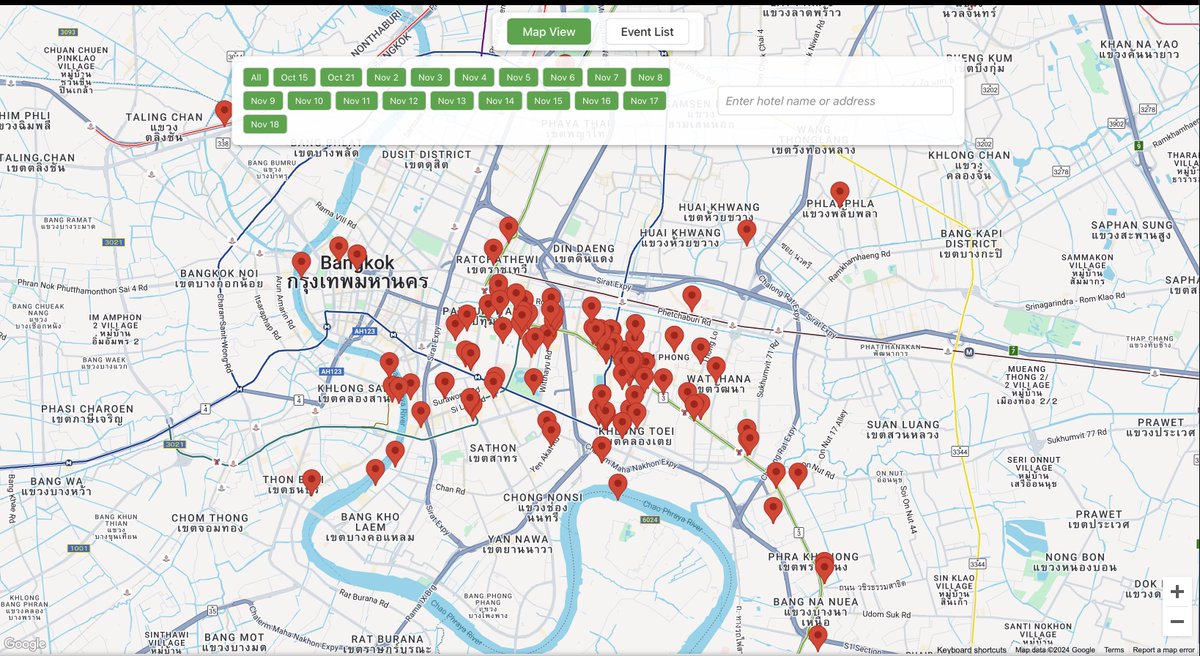Select the All dates filter
The height and width of the screenshot is (656, 1200).
[256, 77]
